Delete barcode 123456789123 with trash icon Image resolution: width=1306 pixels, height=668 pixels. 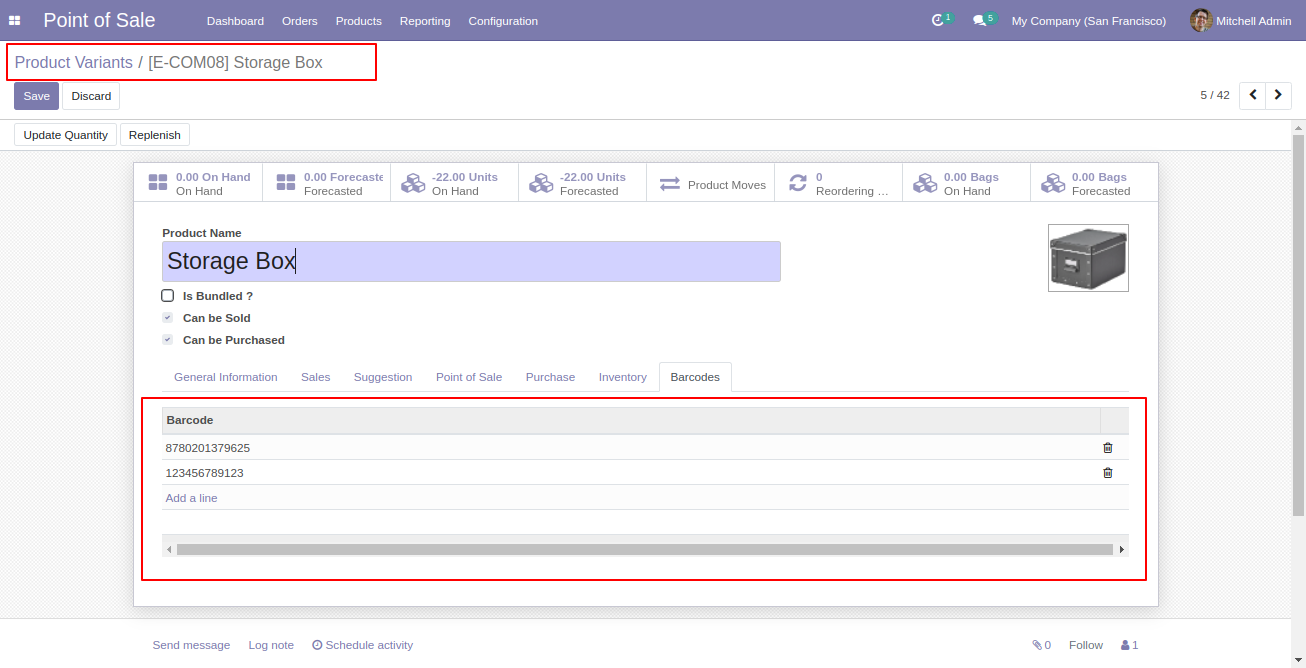tap(1107, 473)
